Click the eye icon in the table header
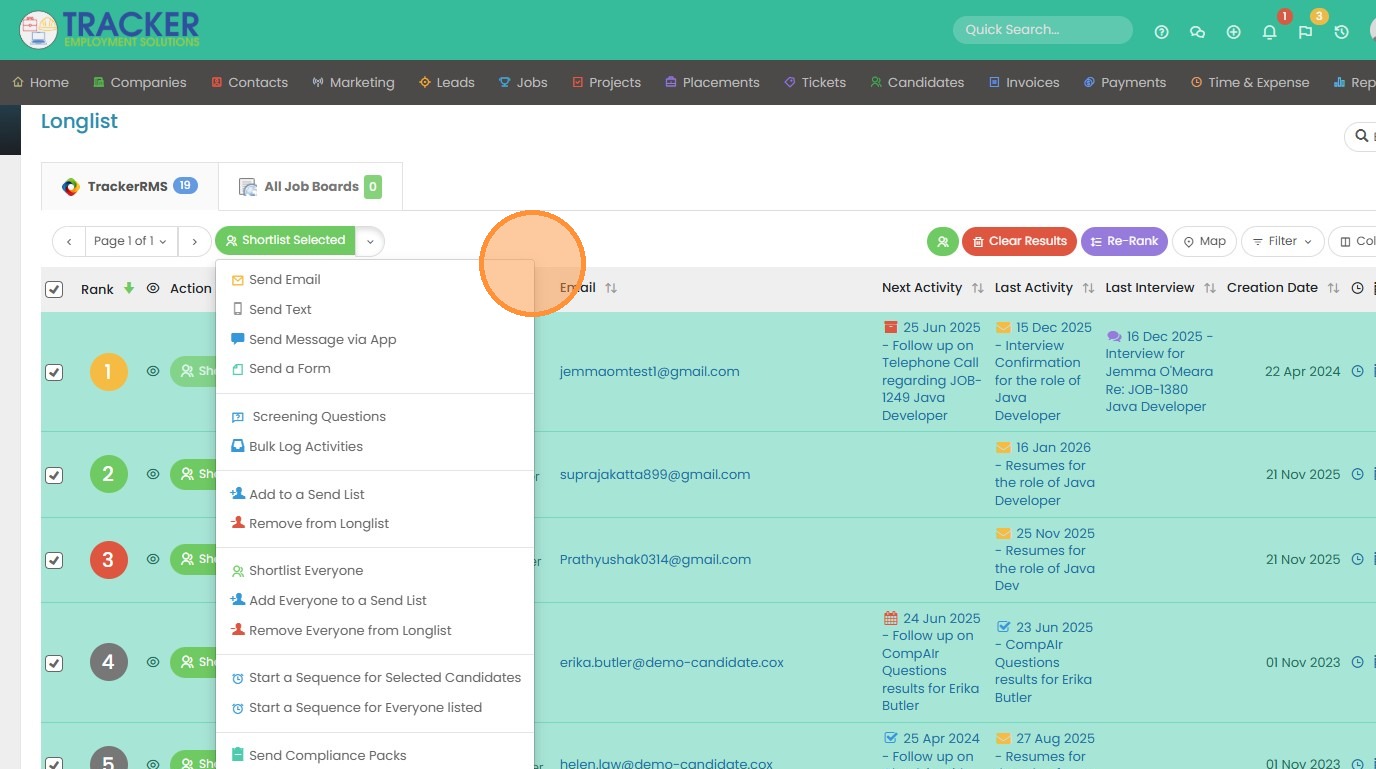 point(153,288)
